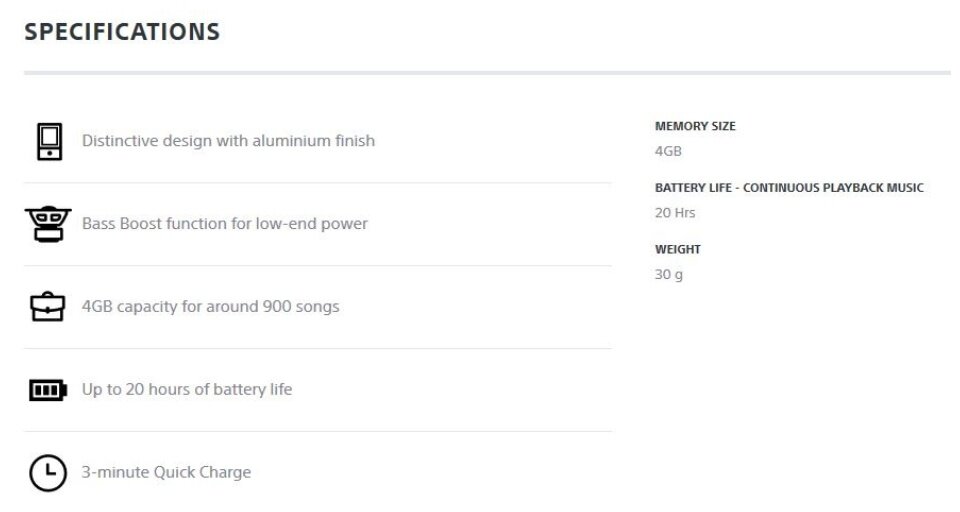
Task: Click the Bass Boost speaker icon
Action: [48, 224]
